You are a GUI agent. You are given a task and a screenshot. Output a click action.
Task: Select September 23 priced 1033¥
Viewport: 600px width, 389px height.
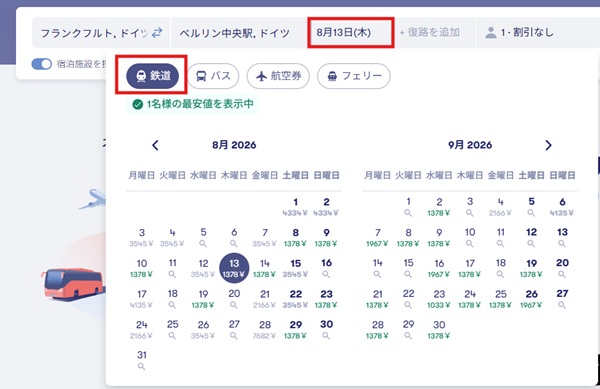pos(439,299)
